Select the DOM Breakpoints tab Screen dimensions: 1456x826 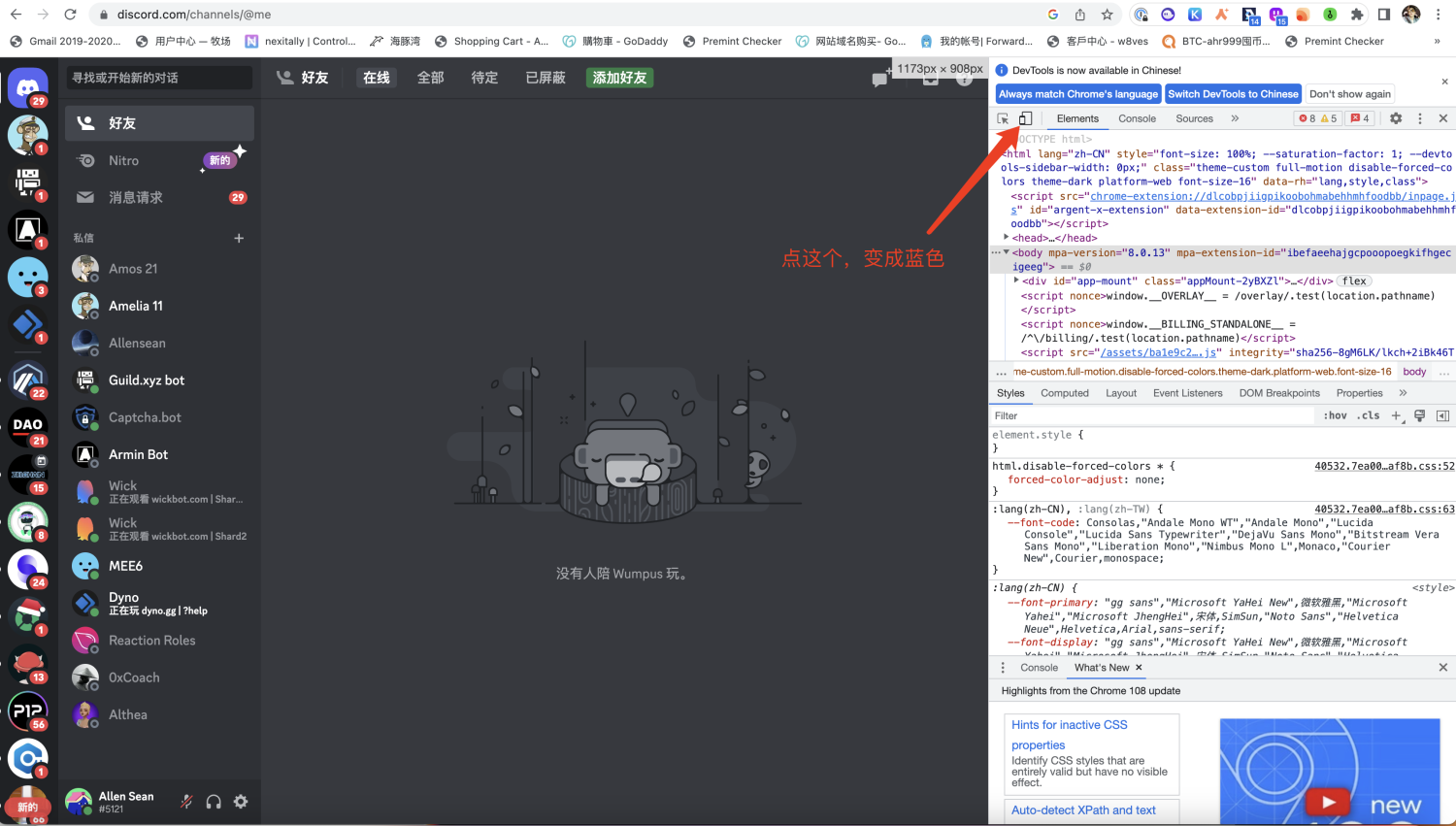click(1279, 393)
